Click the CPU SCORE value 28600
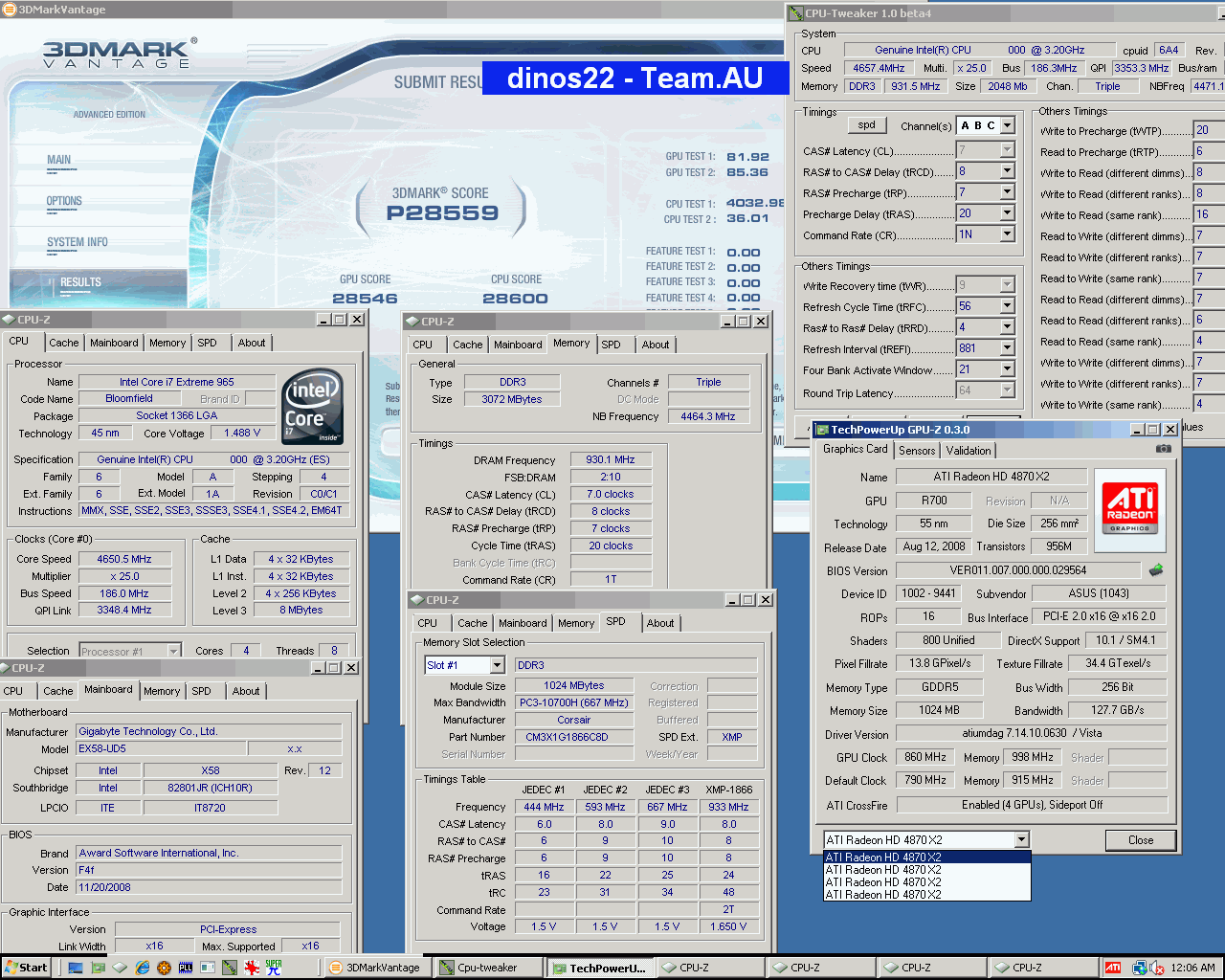 pos(515,299)
